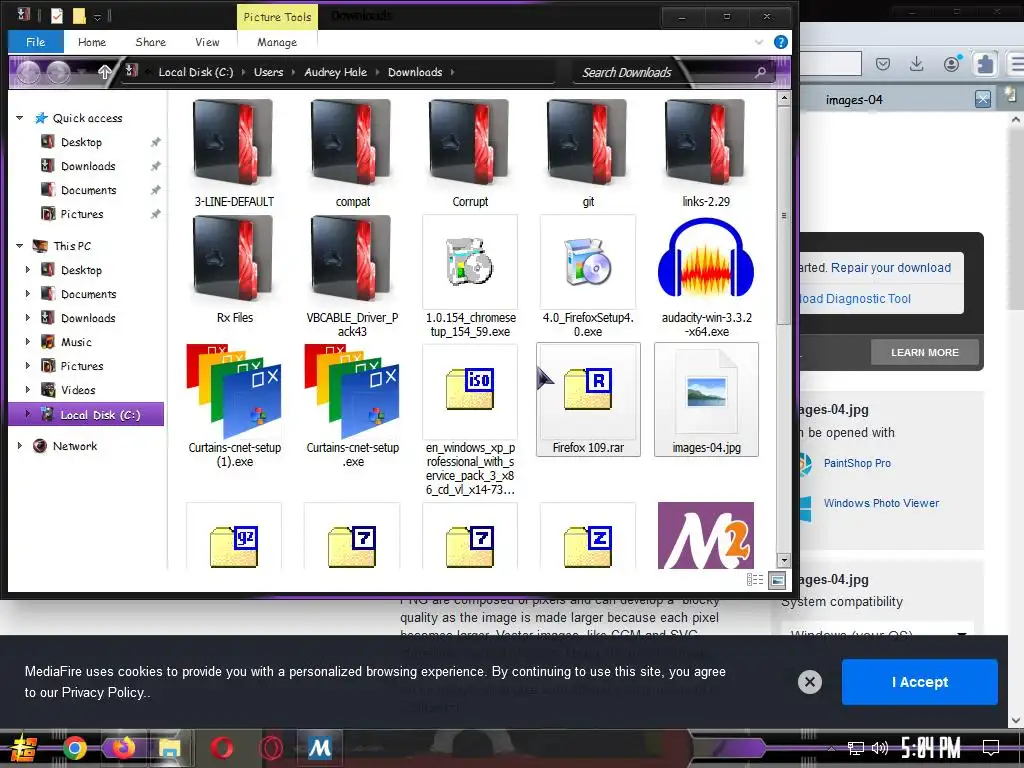Select the chromesetup_154_59.exe installer
This screenshot has height=768, width=1024.
(470, 276)
